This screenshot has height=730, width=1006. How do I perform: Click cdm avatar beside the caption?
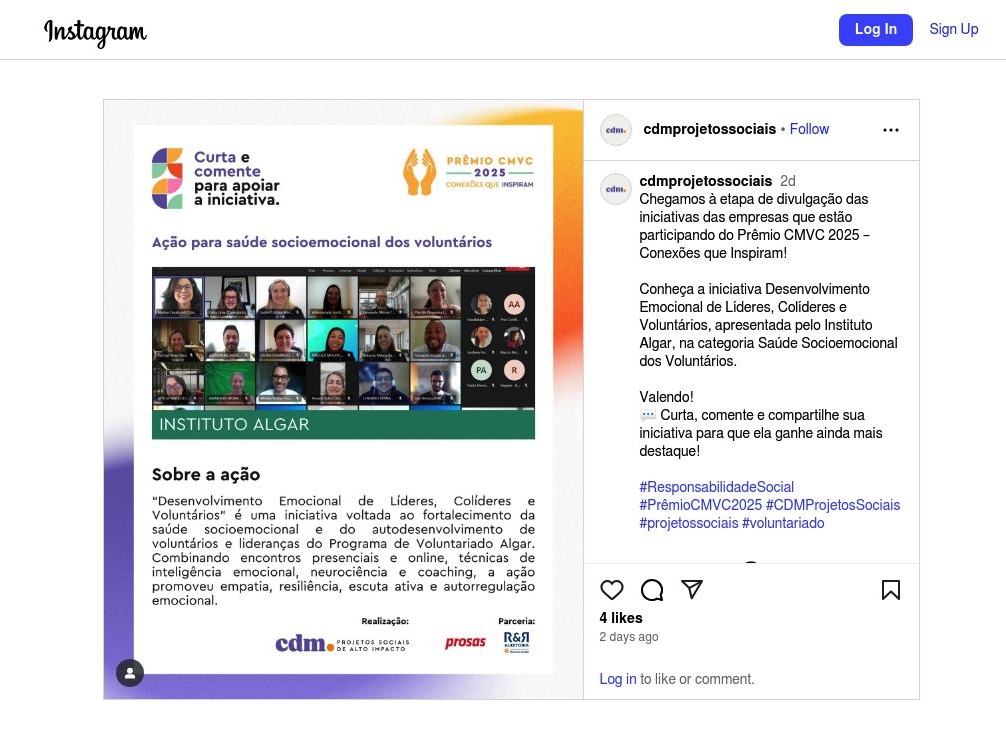click(x=616, y=189)
